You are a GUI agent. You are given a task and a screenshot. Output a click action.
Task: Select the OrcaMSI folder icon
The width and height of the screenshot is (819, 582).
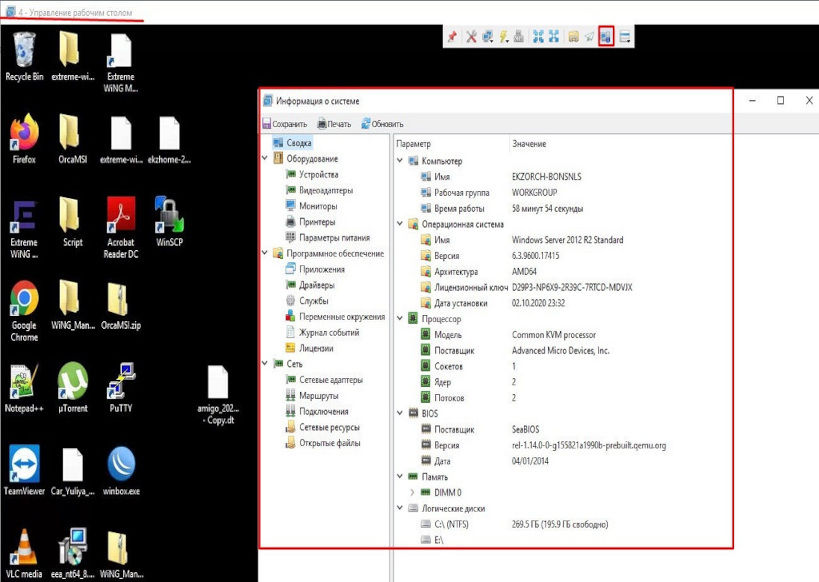coord(73,139)
